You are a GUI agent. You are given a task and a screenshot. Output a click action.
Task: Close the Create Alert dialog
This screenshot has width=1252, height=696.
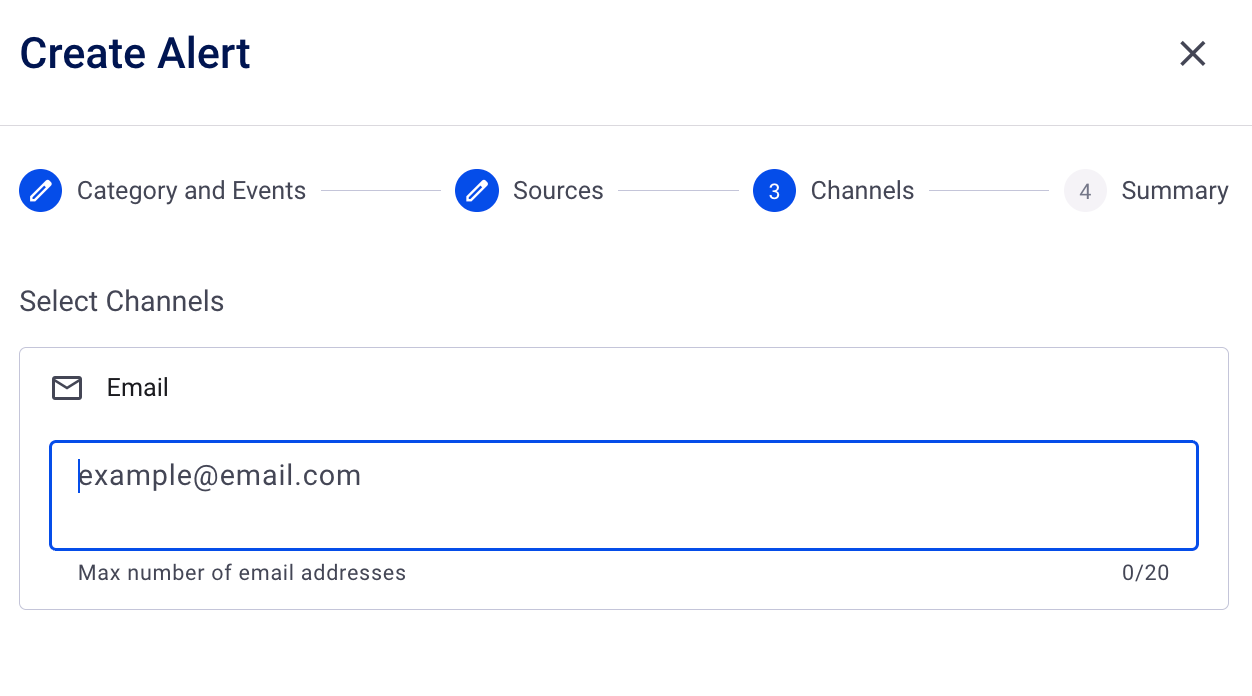1192,54
